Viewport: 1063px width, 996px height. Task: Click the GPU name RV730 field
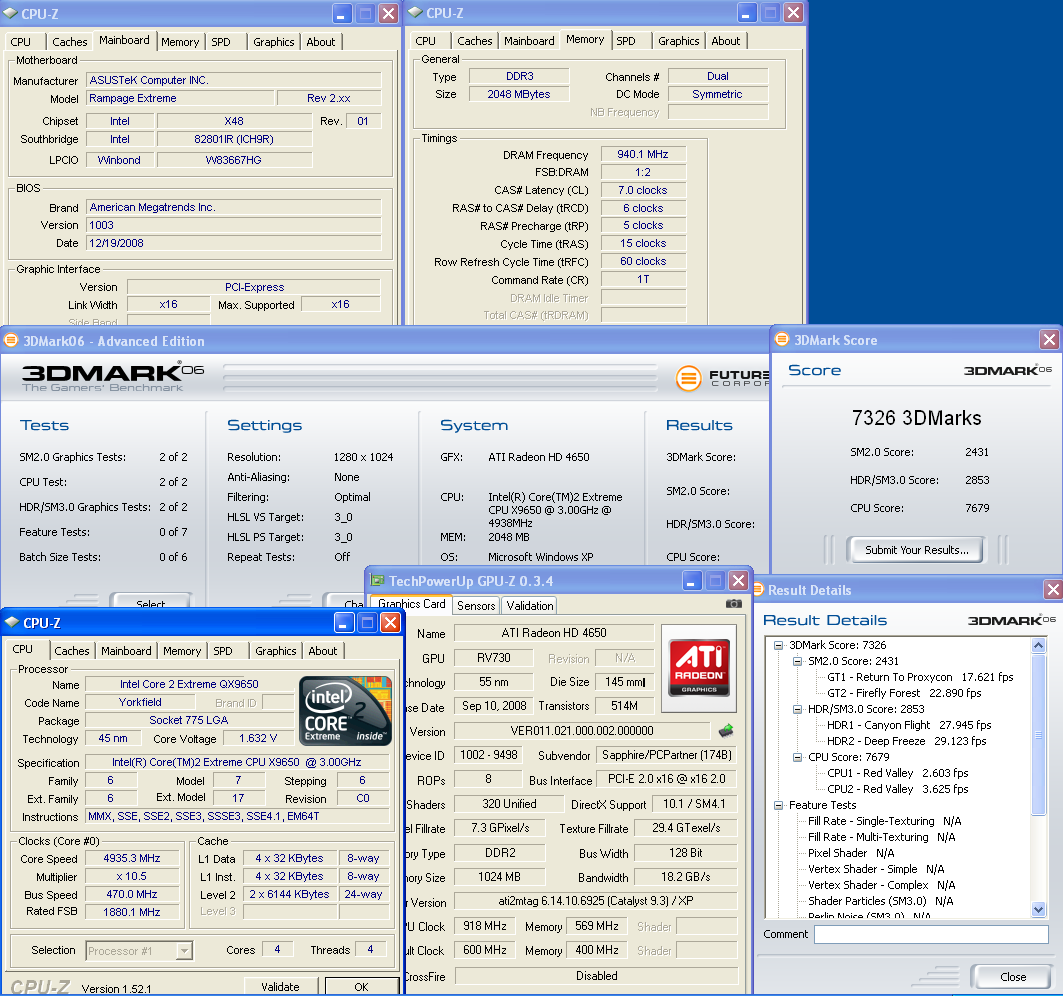point(494,658)
